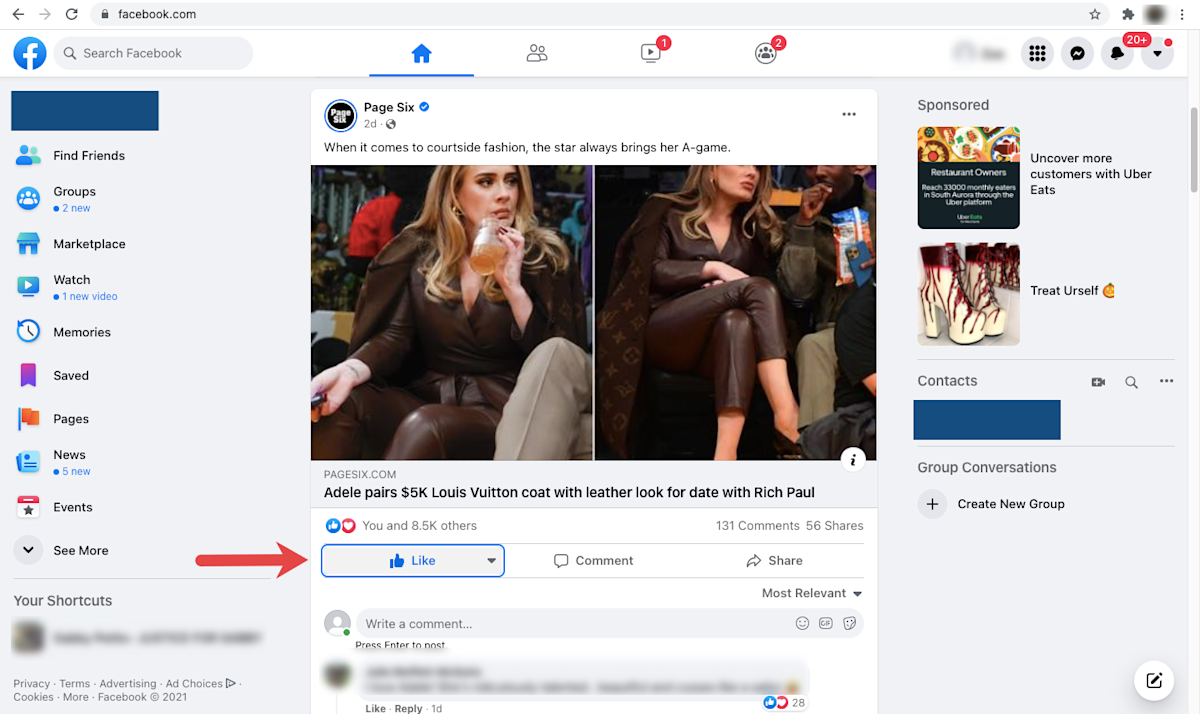Open the apps grid menu
The height and width of the screenshot is (714, 1200).
pos(1037,53)
